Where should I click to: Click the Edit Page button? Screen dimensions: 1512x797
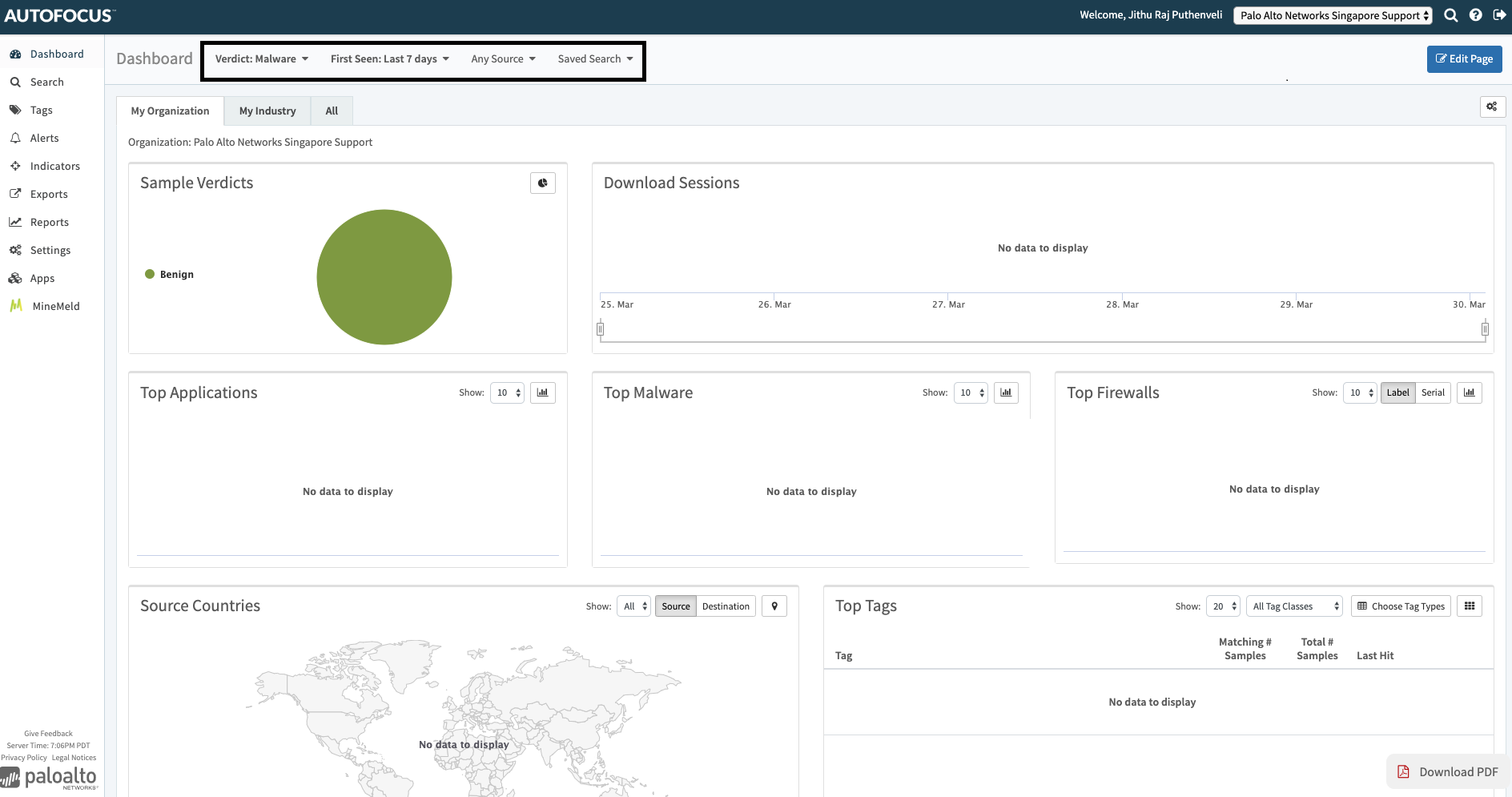(1464, 59)
